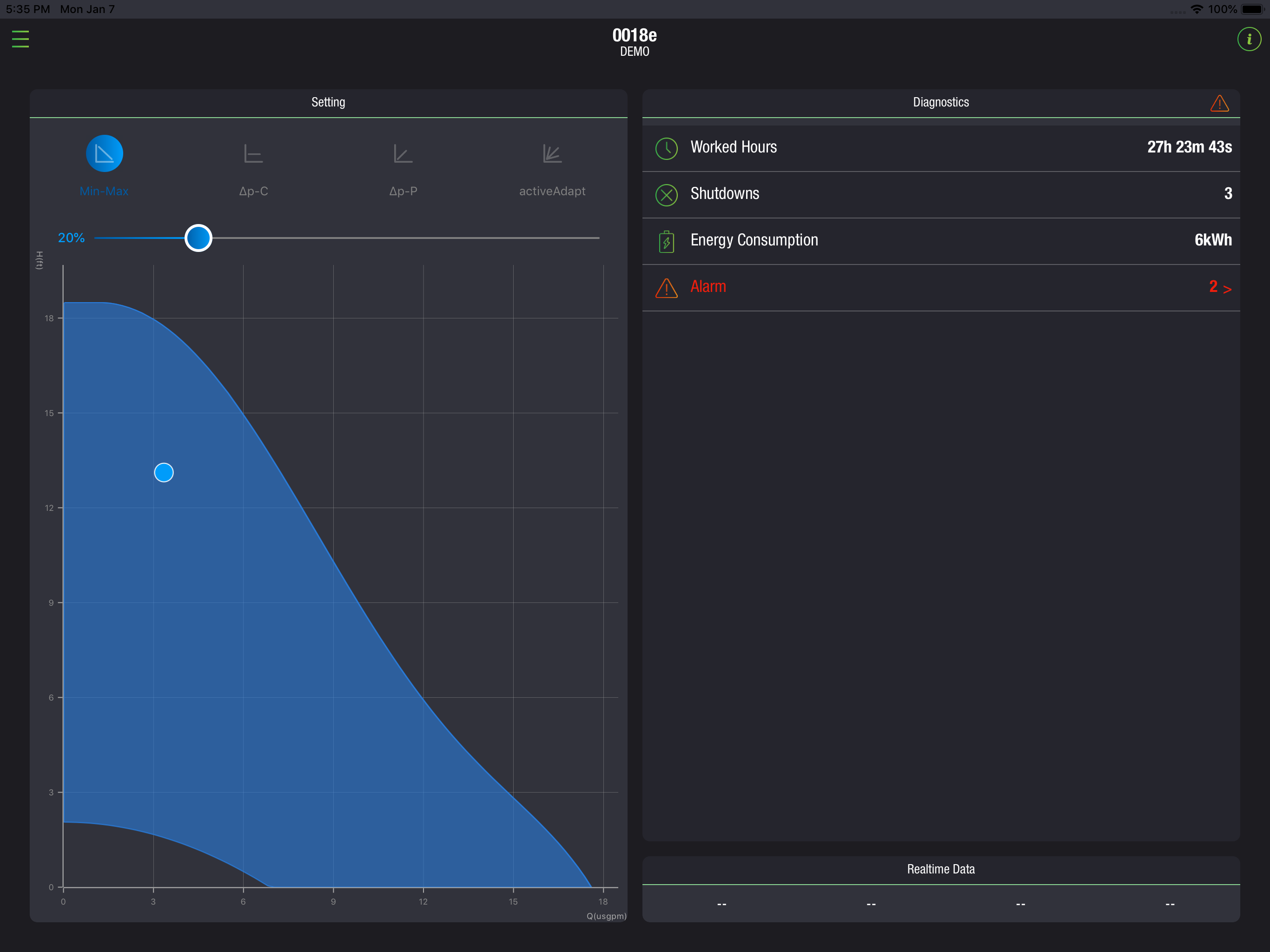Image resolution: width=1270 pixels, height=952 pixels.
Task: Click the Δp-P label
Action: click(x=403, y=191)
